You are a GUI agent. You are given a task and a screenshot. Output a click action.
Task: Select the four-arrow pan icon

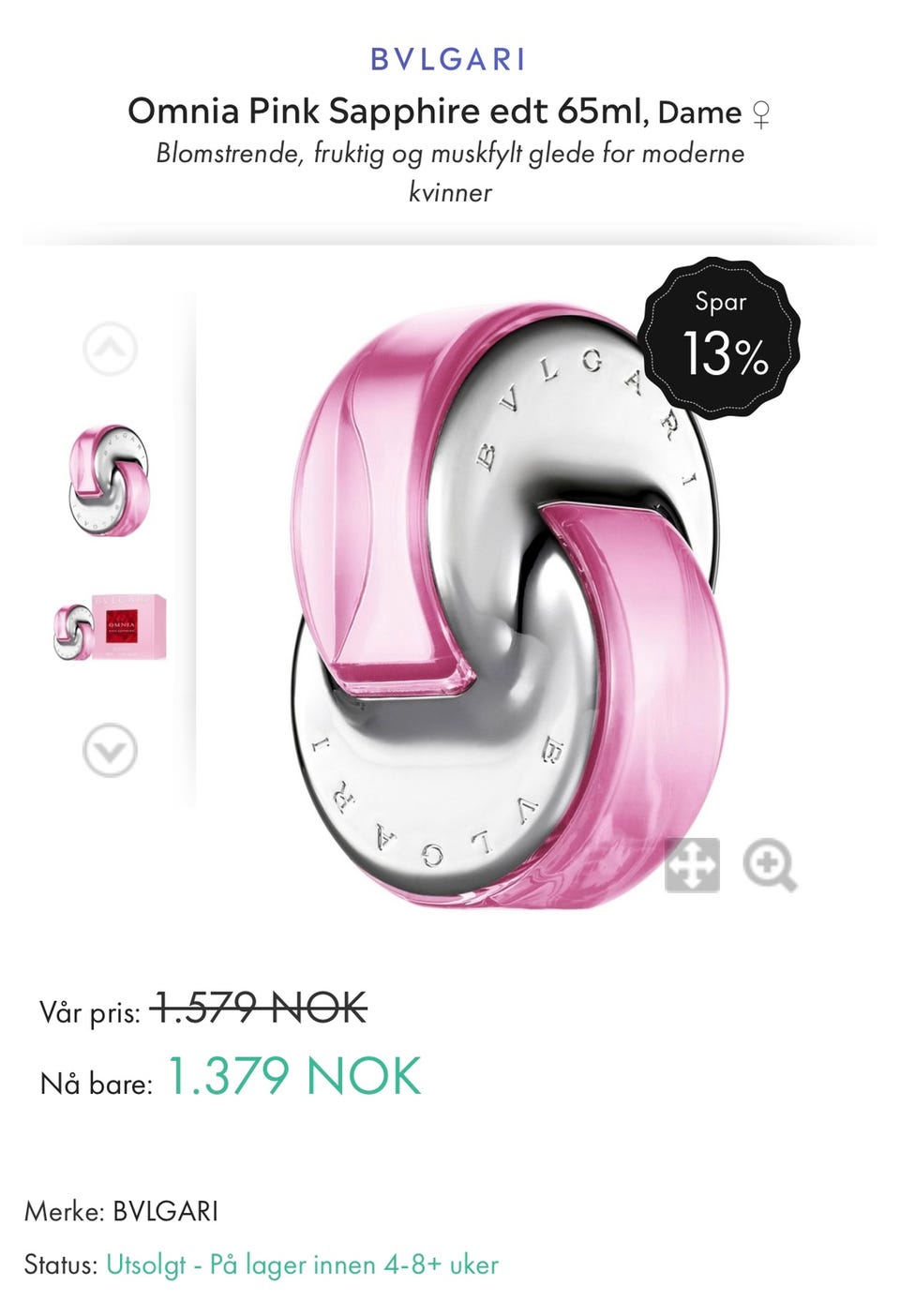tap(692, 864)
